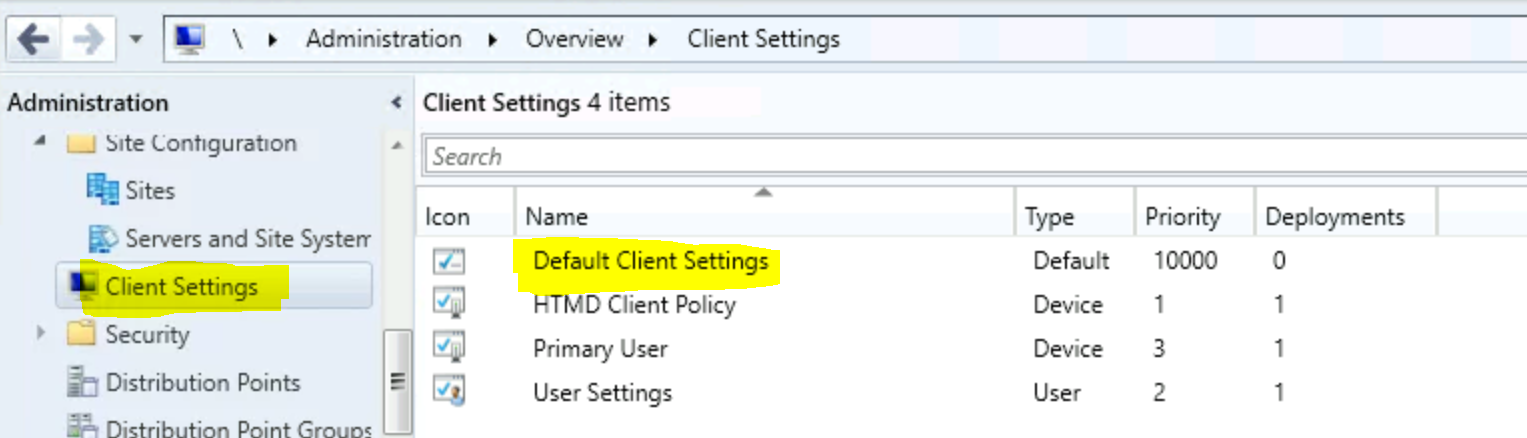Viewport: 1527px width, 438px height.
Task: Expand arrow after Administration breadcrumb
Action: pos(493,40)
